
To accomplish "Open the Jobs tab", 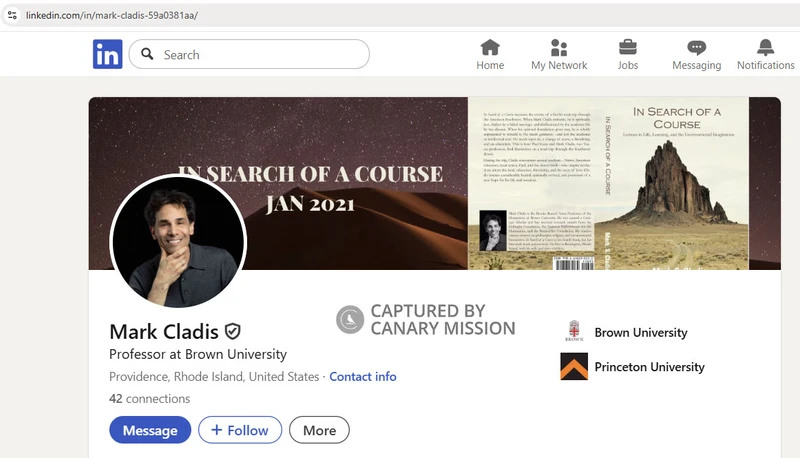I will (628, 55).
